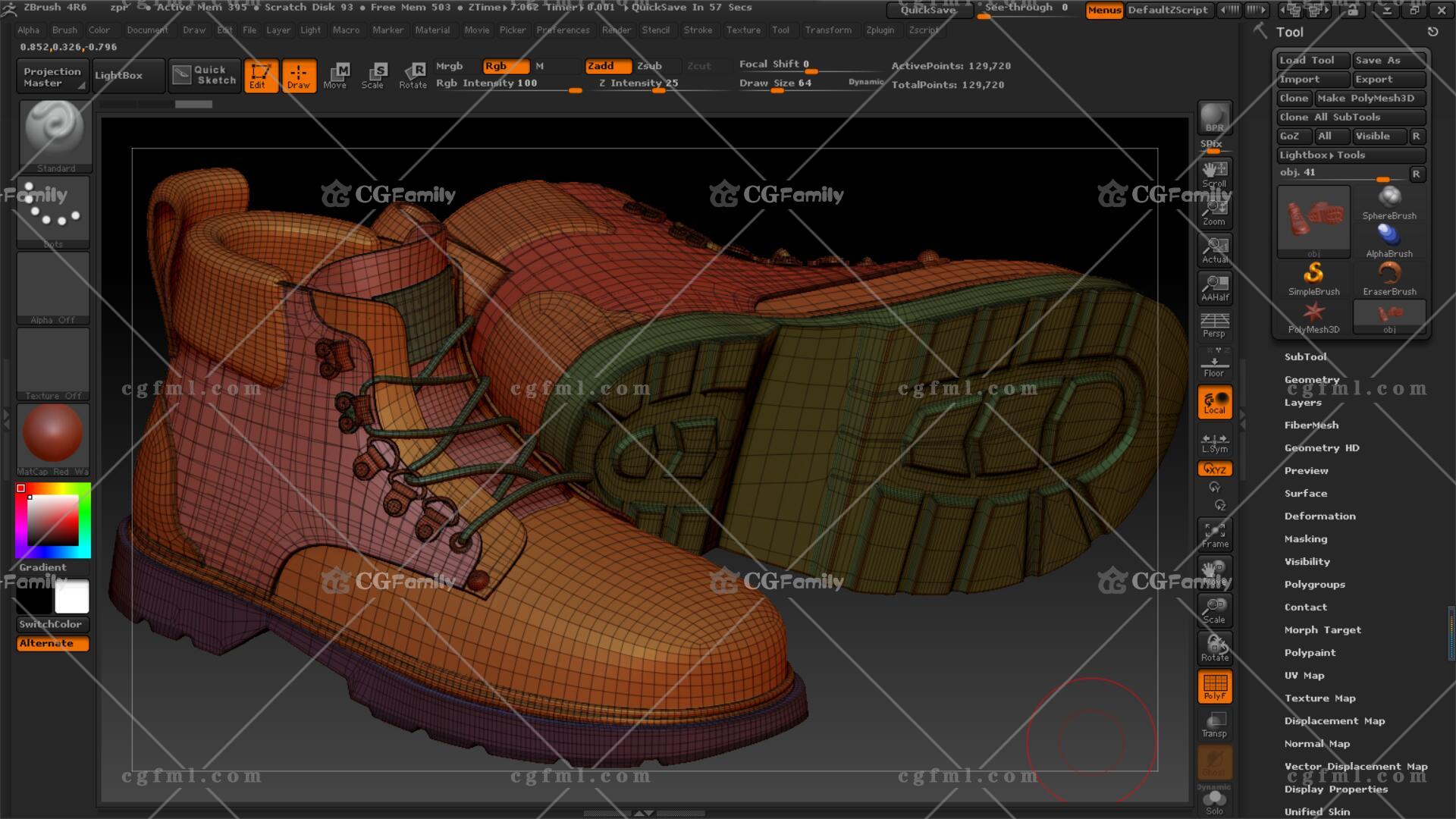Click the BPR render icon
Viewport: 1456px width, 819px height.
click(x=1214, y=118)
